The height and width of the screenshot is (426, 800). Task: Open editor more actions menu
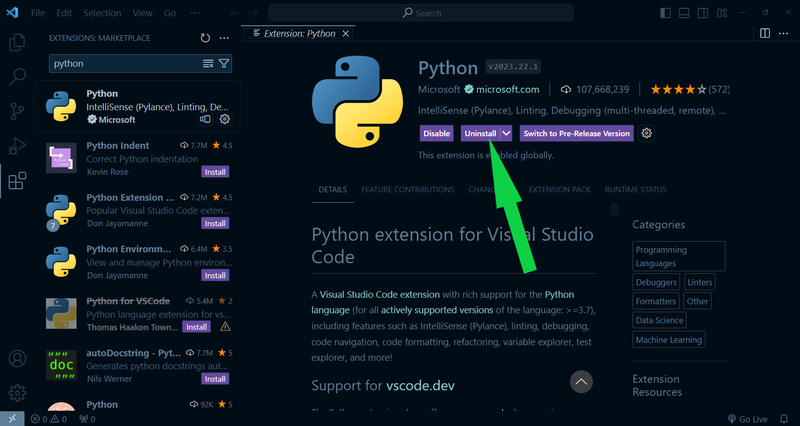coord(784,33)
